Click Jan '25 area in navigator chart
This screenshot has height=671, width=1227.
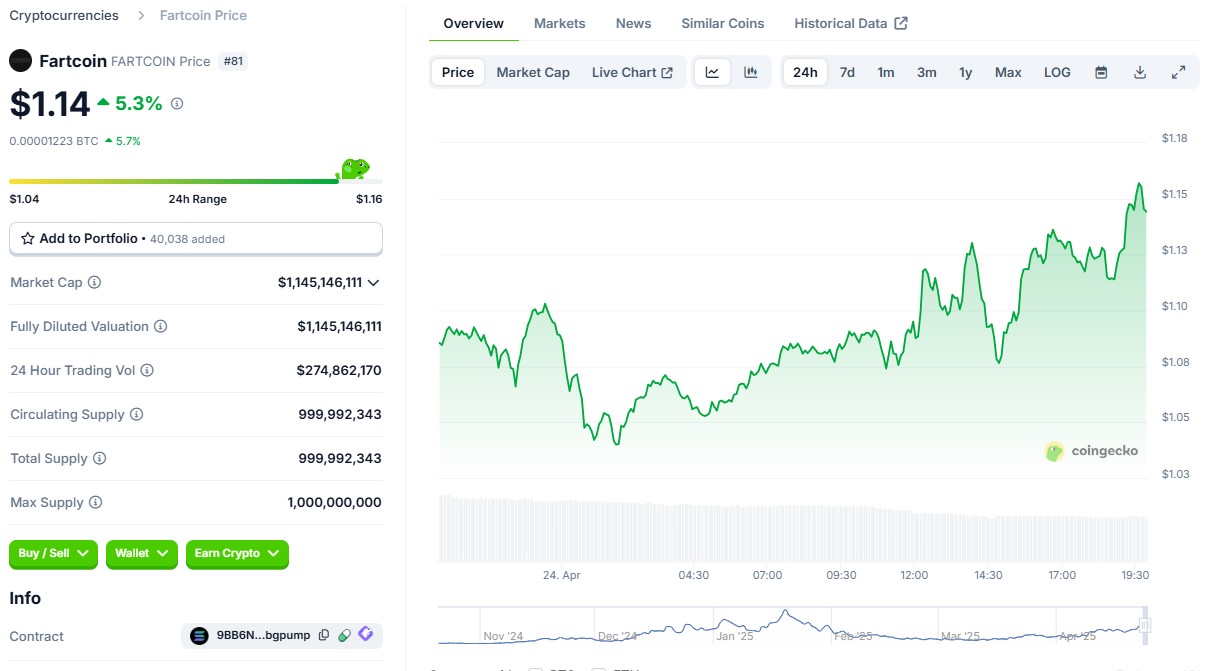(x=735, y=635)
